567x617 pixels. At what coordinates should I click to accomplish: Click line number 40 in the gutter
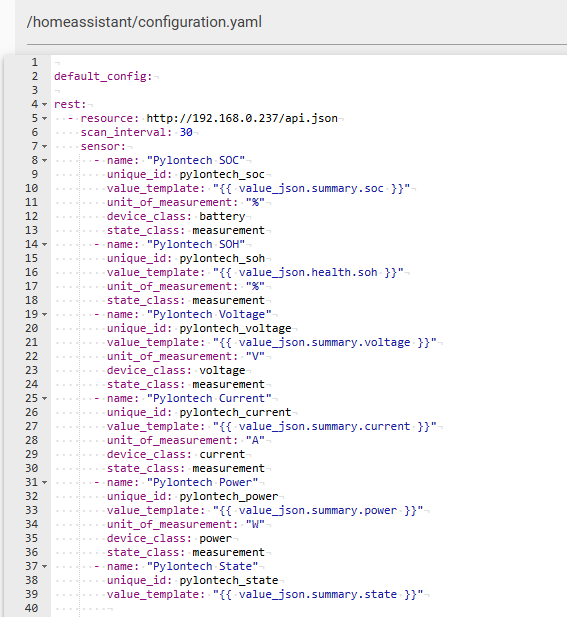pyautogui.click(x=31, y=608)
